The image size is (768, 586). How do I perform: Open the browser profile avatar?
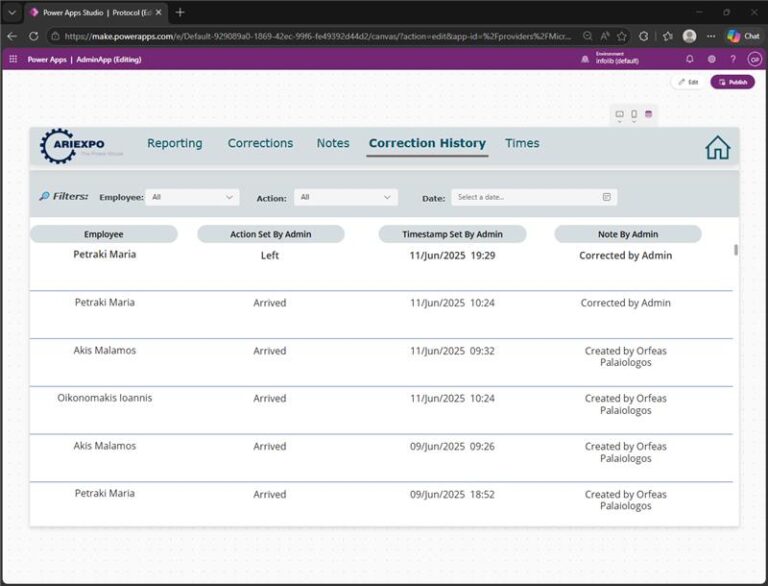tap(690, 36)
